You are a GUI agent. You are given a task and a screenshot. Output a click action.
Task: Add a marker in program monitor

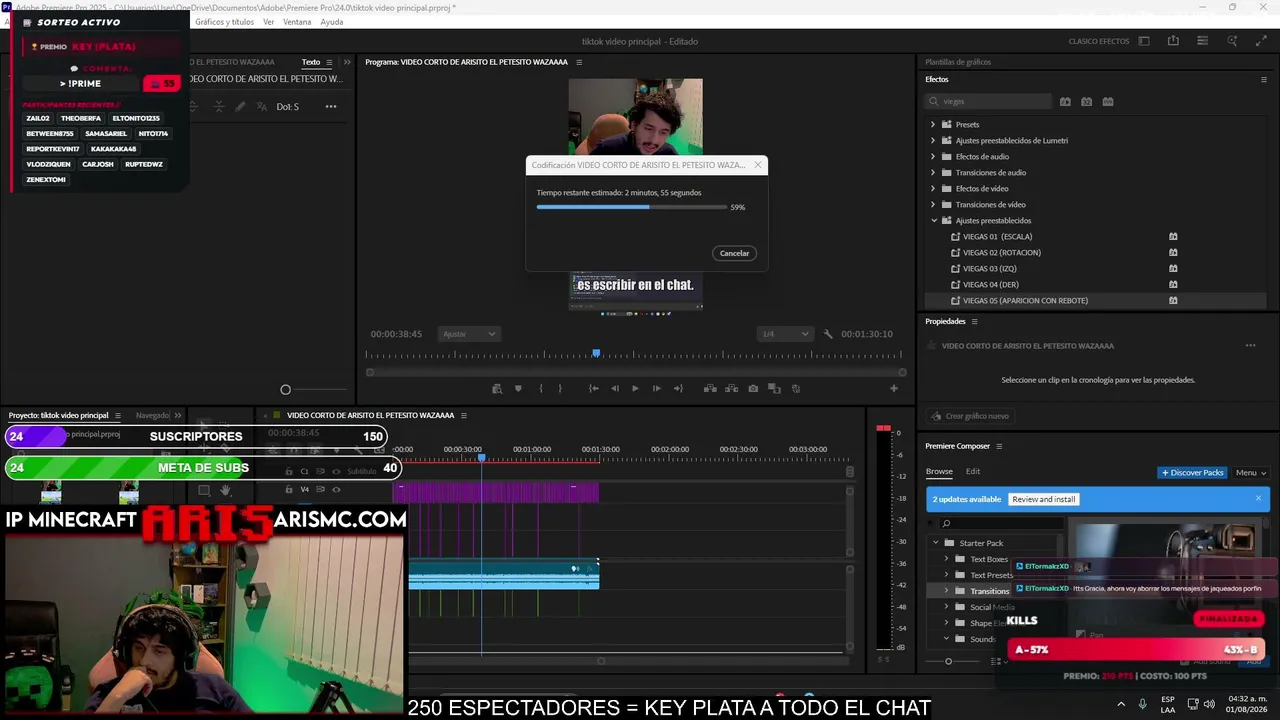tap(518, 389)
